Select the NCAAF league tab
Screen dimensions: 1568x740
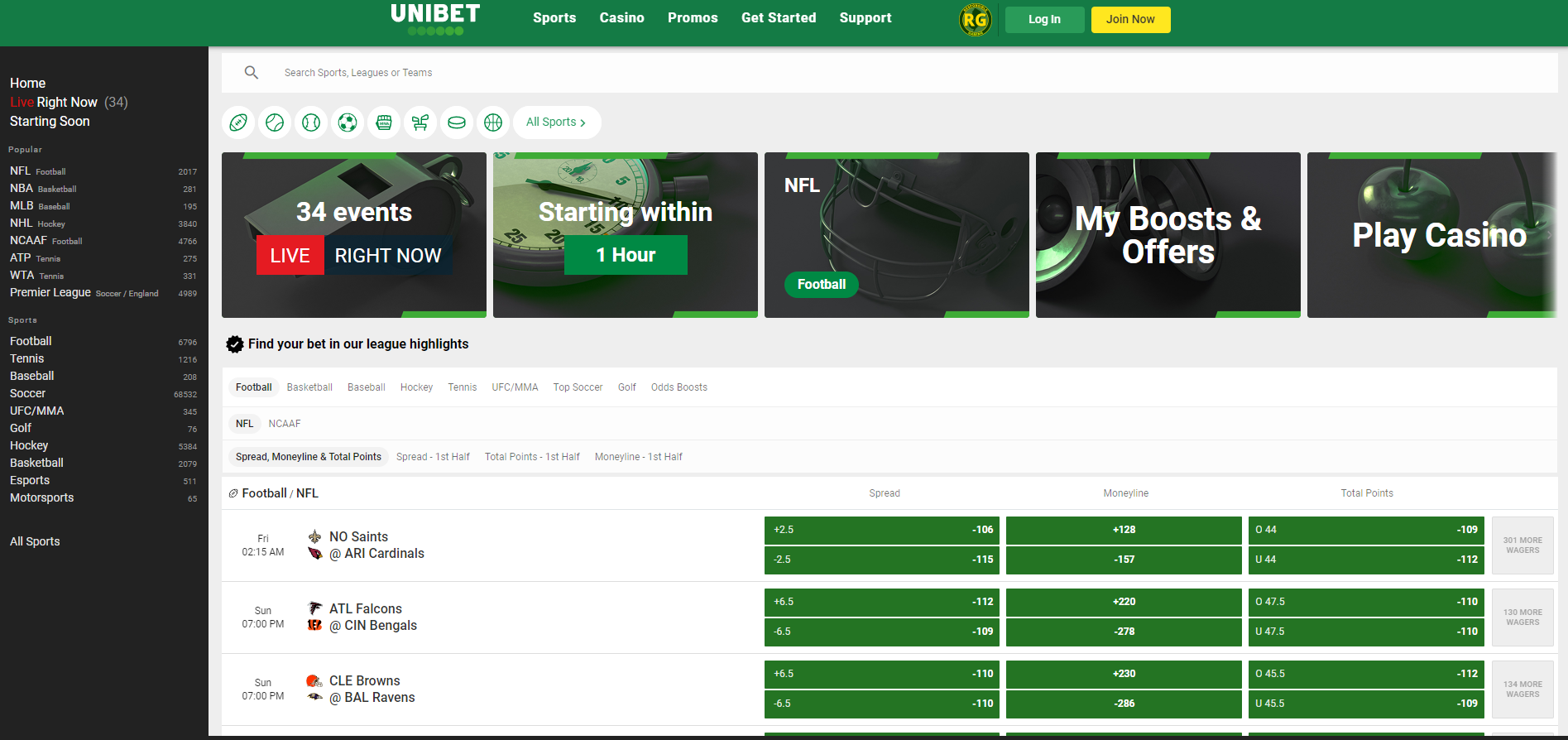click(285, 424)
